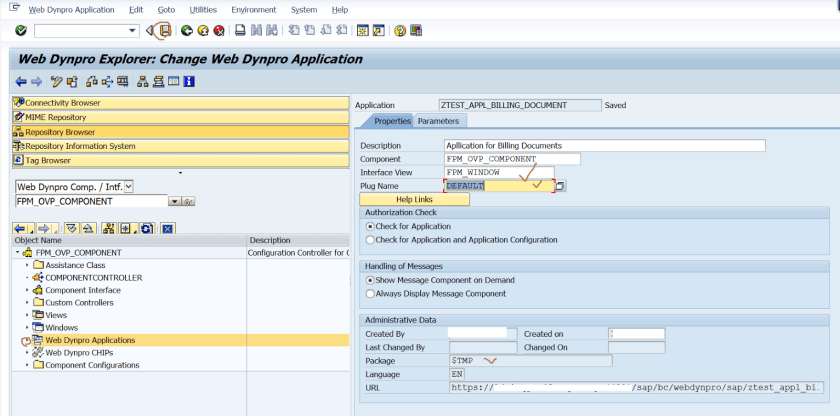Select Always Display Message Component option
Viewport: 840px width, 416px height.
[x=371, y=294]
